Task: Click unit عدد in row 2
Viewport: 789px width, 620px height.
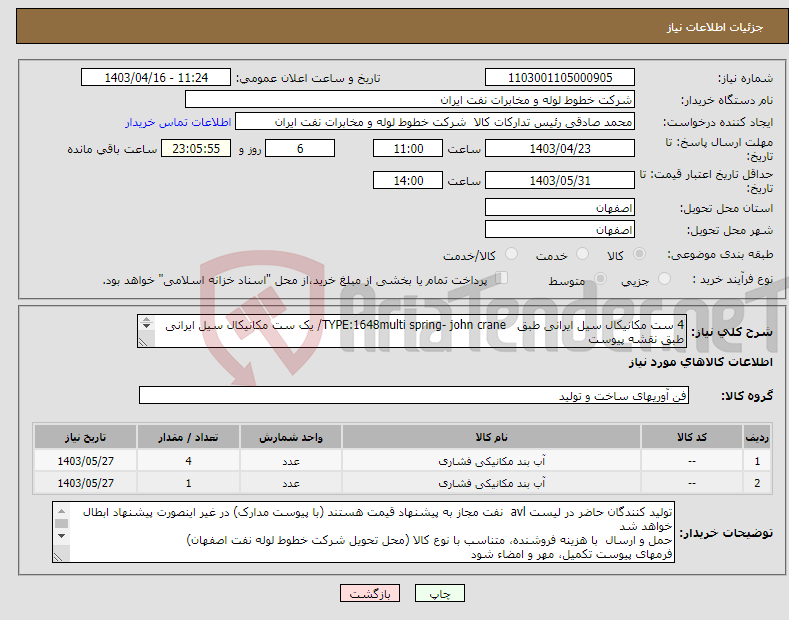Action: 291,483
